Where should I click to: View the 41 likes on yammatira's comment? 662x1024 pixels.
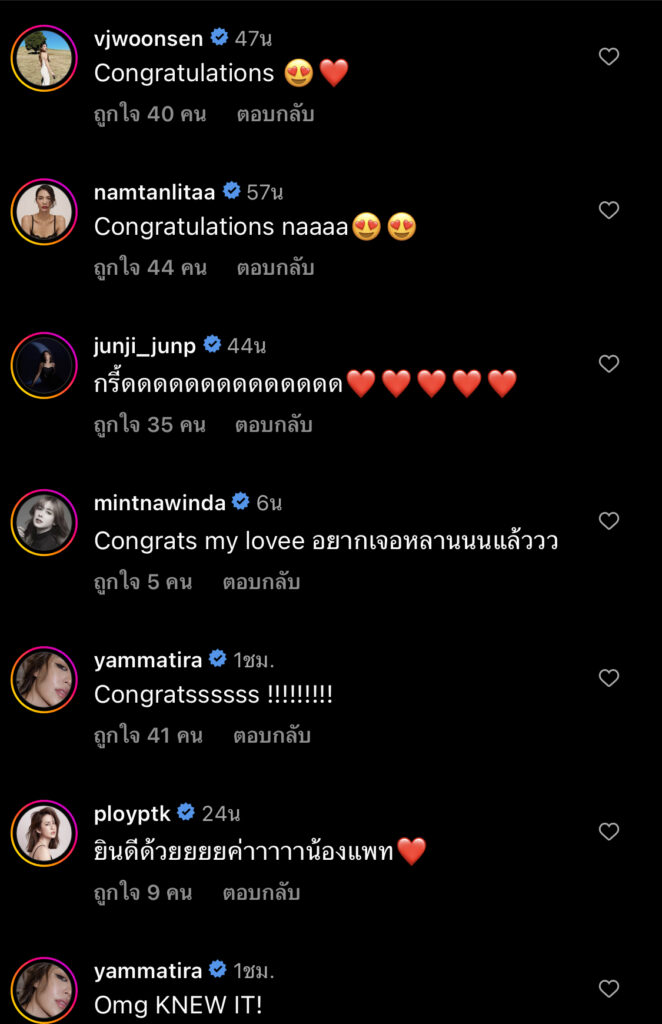point(148,736)
